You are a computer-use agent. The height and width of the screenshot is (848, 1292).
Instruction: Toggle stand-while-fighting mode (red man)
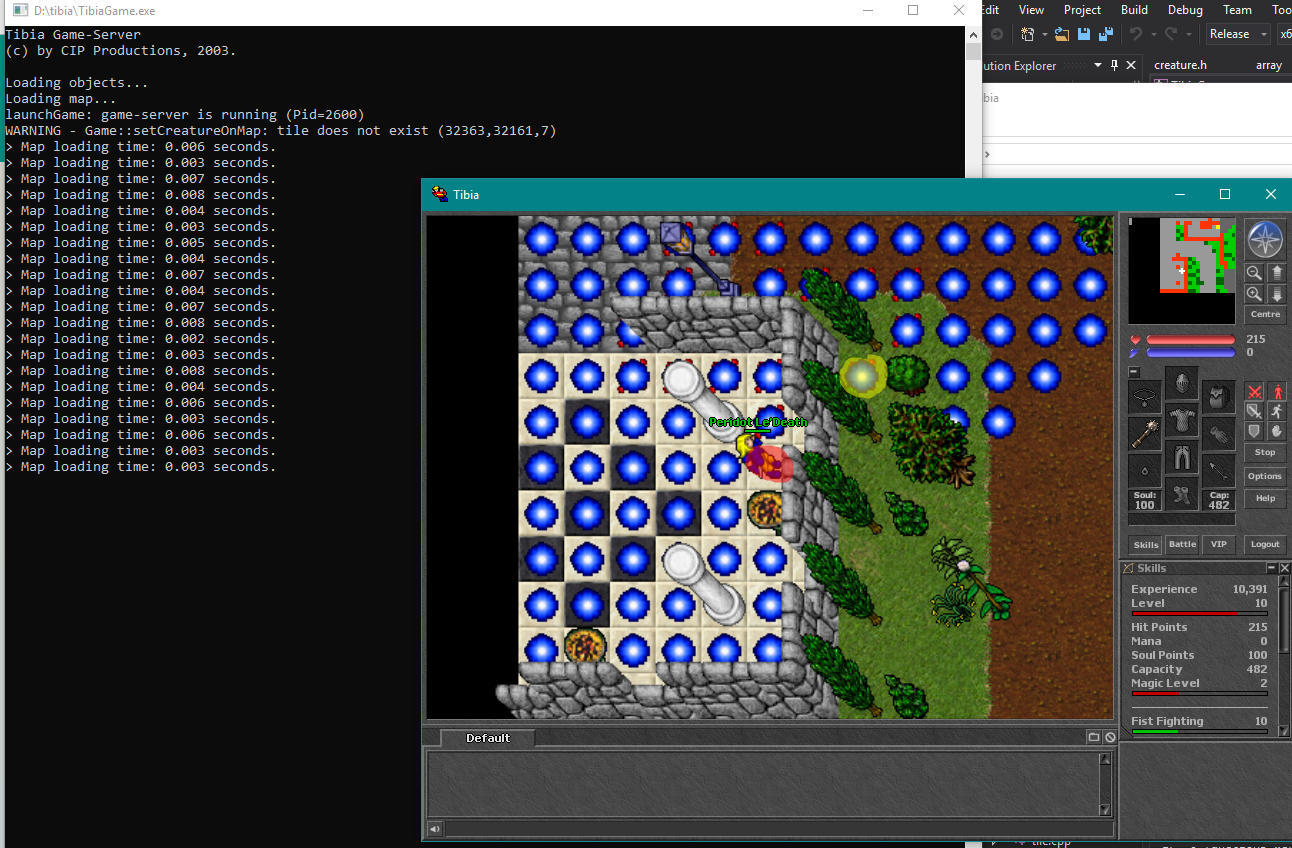1277,391
